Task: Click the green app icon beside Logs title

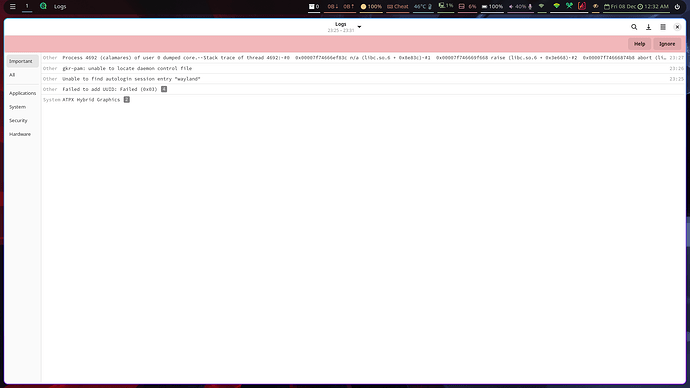Action: (43, 6)
